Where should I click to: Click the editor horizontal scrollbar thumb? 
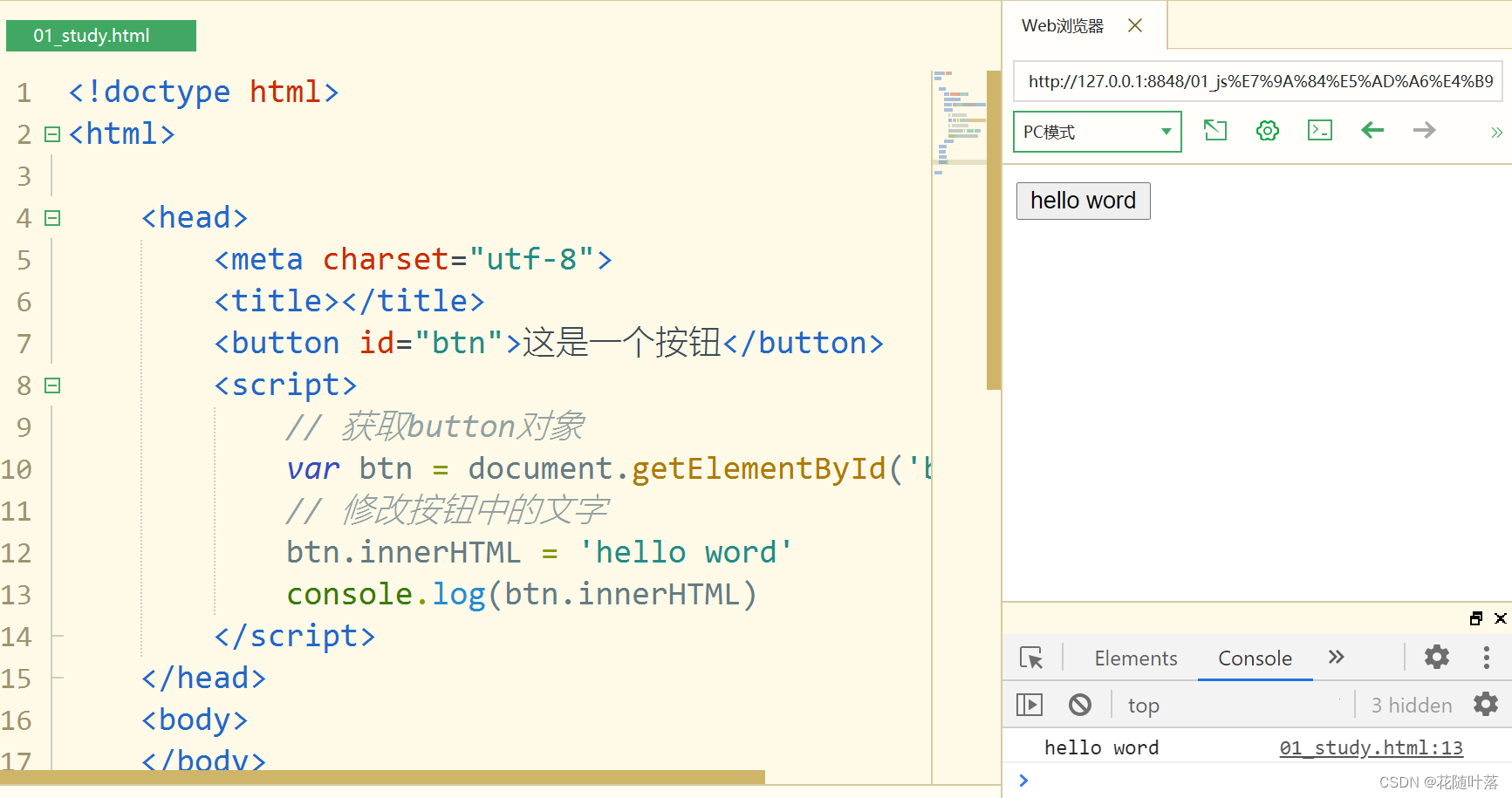pyautogui.click(x=382, y=777)
